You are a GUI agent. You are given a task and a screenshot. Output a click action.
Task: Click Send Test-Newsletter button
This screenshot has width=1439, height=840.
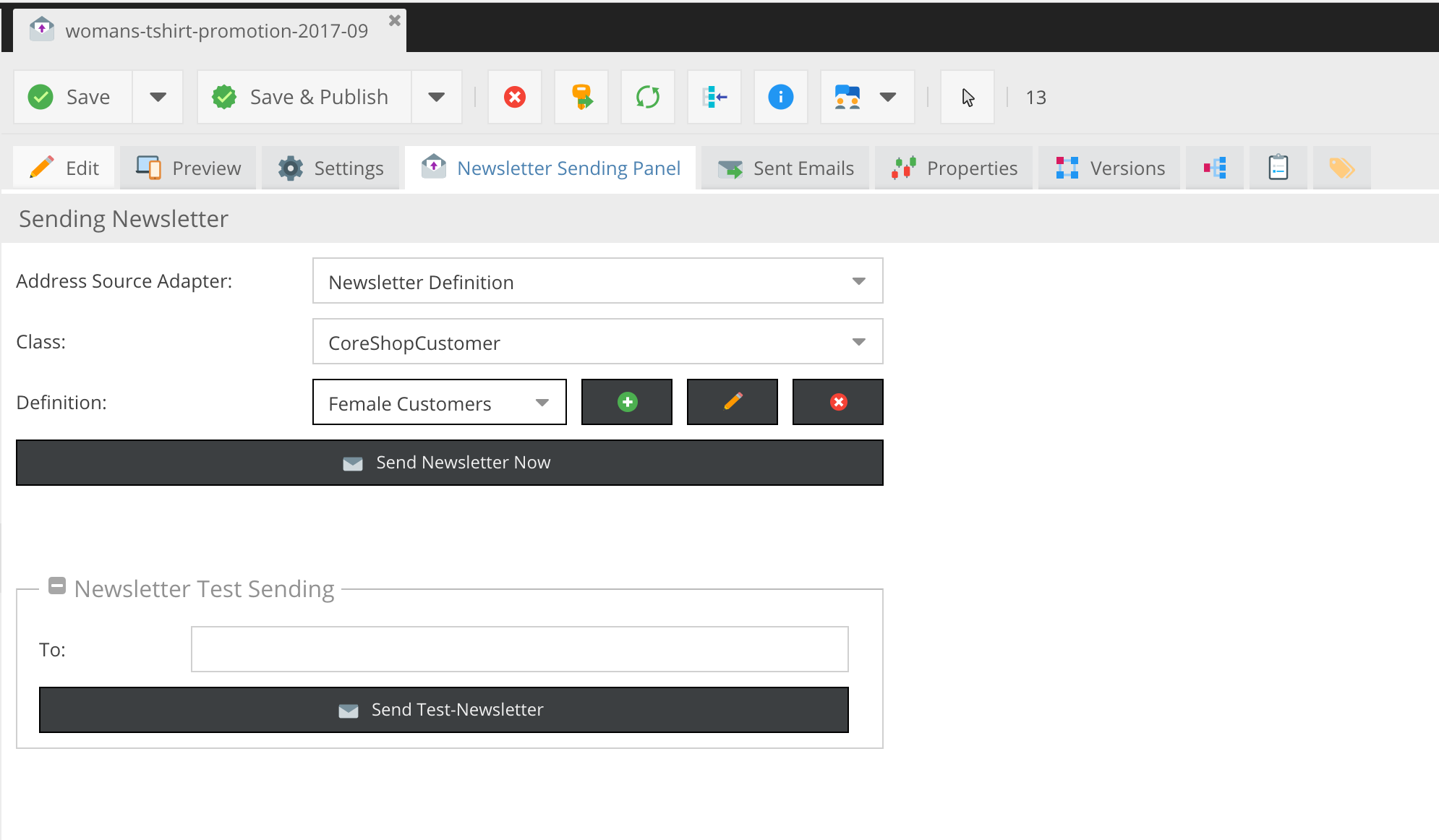[x=443, y=710]
